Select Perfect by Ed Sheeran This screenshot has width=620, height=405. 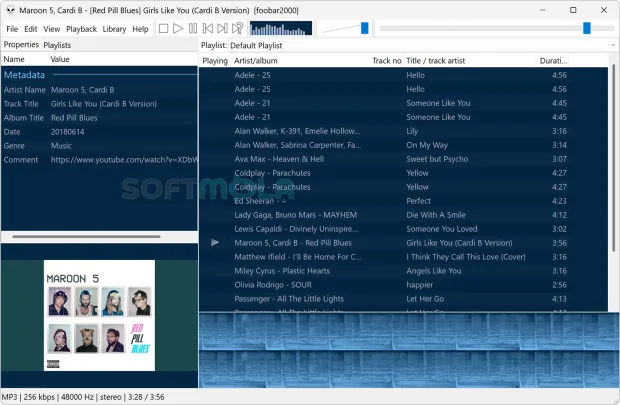[x=403, y=201]
